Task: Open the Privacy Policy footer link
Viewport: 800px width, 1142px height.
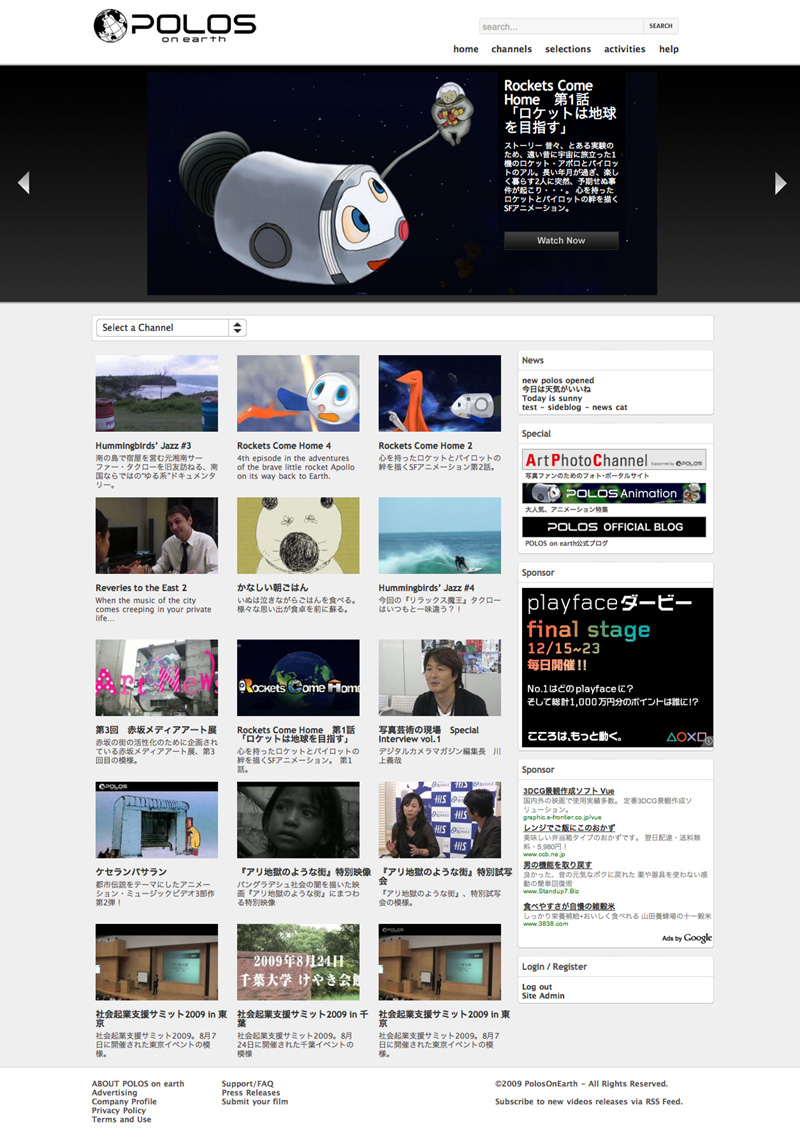Action: (119, 1110)
